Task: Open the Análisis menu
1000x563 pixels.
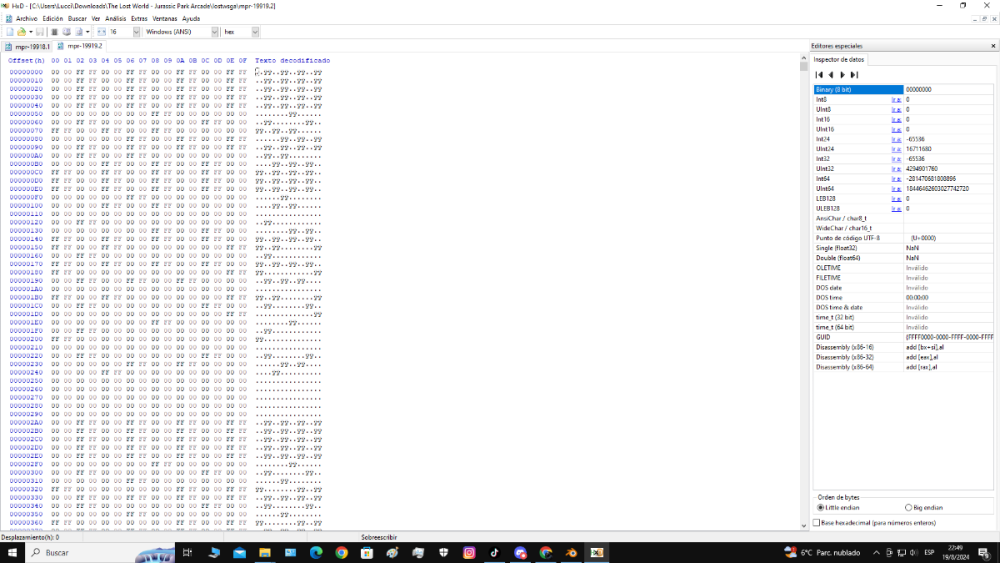Action: click(115, 19)
